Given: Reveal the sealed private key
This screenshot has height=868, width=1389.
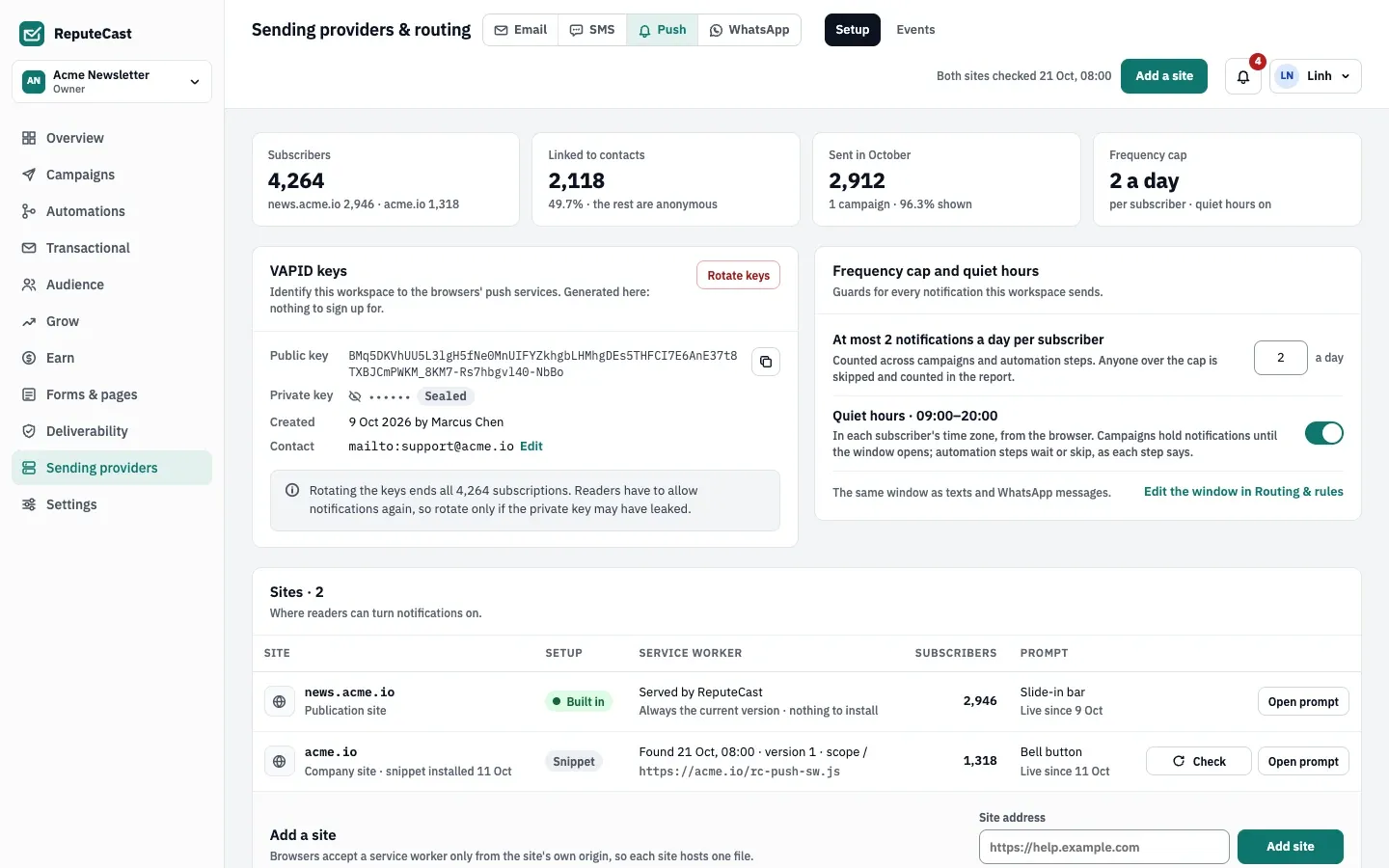Looking at the screenshot, I should 355,396.
